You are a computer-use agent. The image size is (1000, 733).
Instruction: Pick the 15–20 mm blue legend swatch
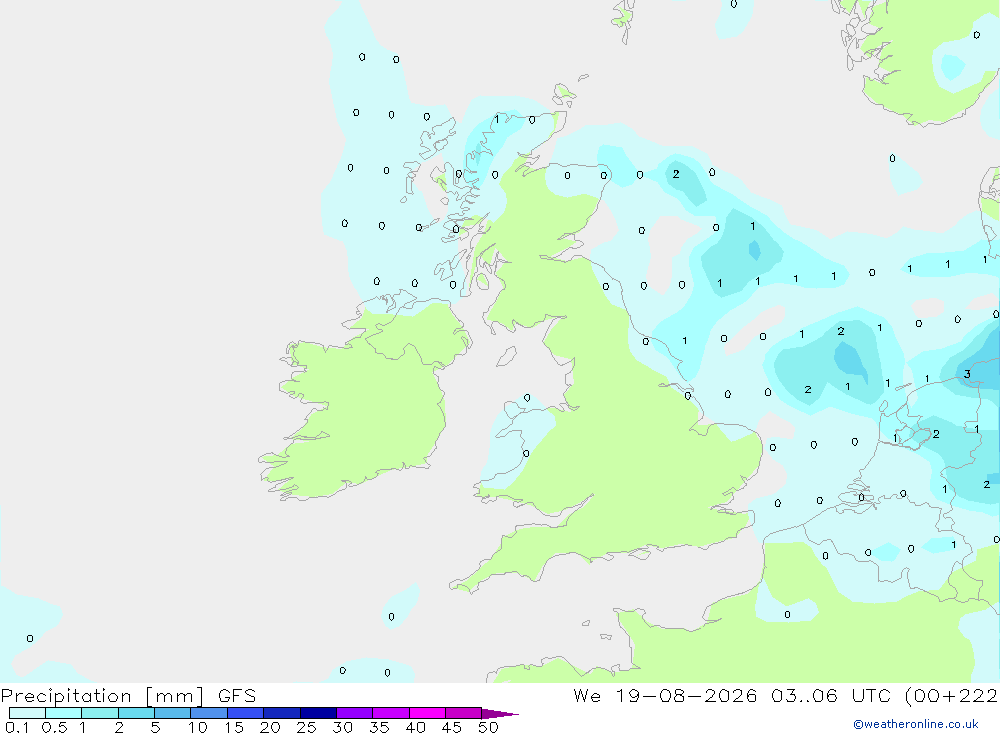[x=246, y=713]
